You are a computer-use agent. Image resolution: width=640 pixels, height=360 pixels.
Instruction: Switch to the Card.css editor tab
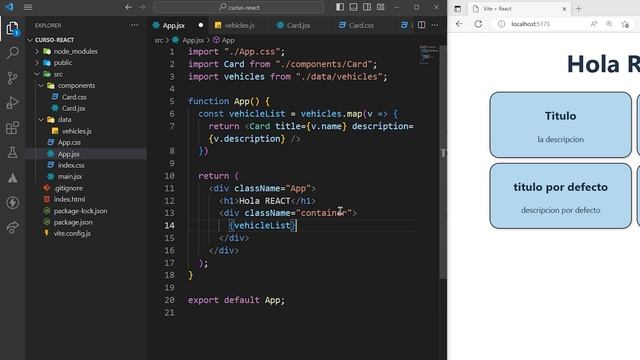tap(361, 25)
